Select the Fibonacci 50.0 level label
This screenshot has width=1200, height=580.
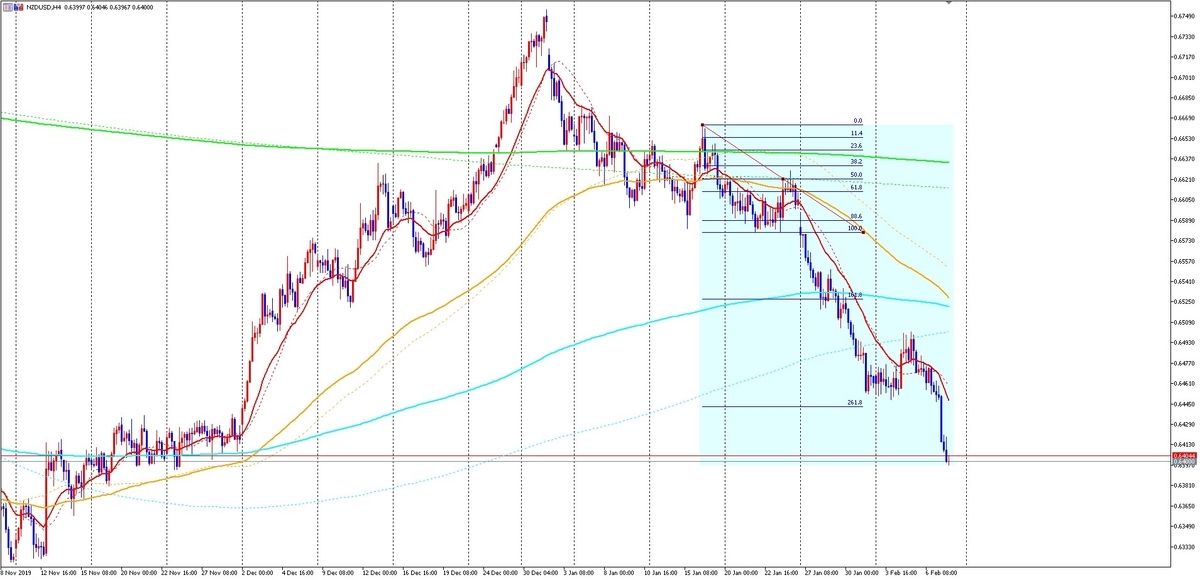tap(856, 175)
